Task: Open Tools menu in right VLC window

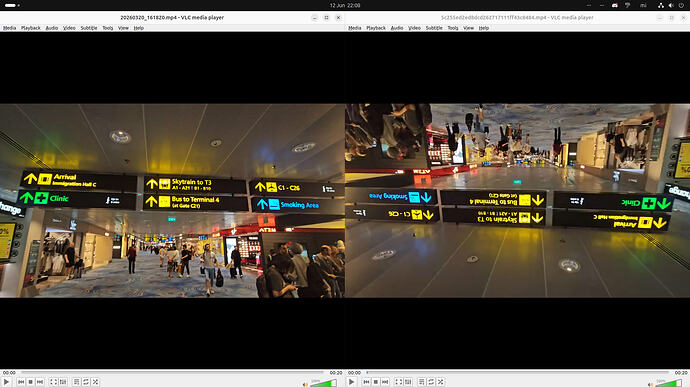Action: click(x=453, y=28)
